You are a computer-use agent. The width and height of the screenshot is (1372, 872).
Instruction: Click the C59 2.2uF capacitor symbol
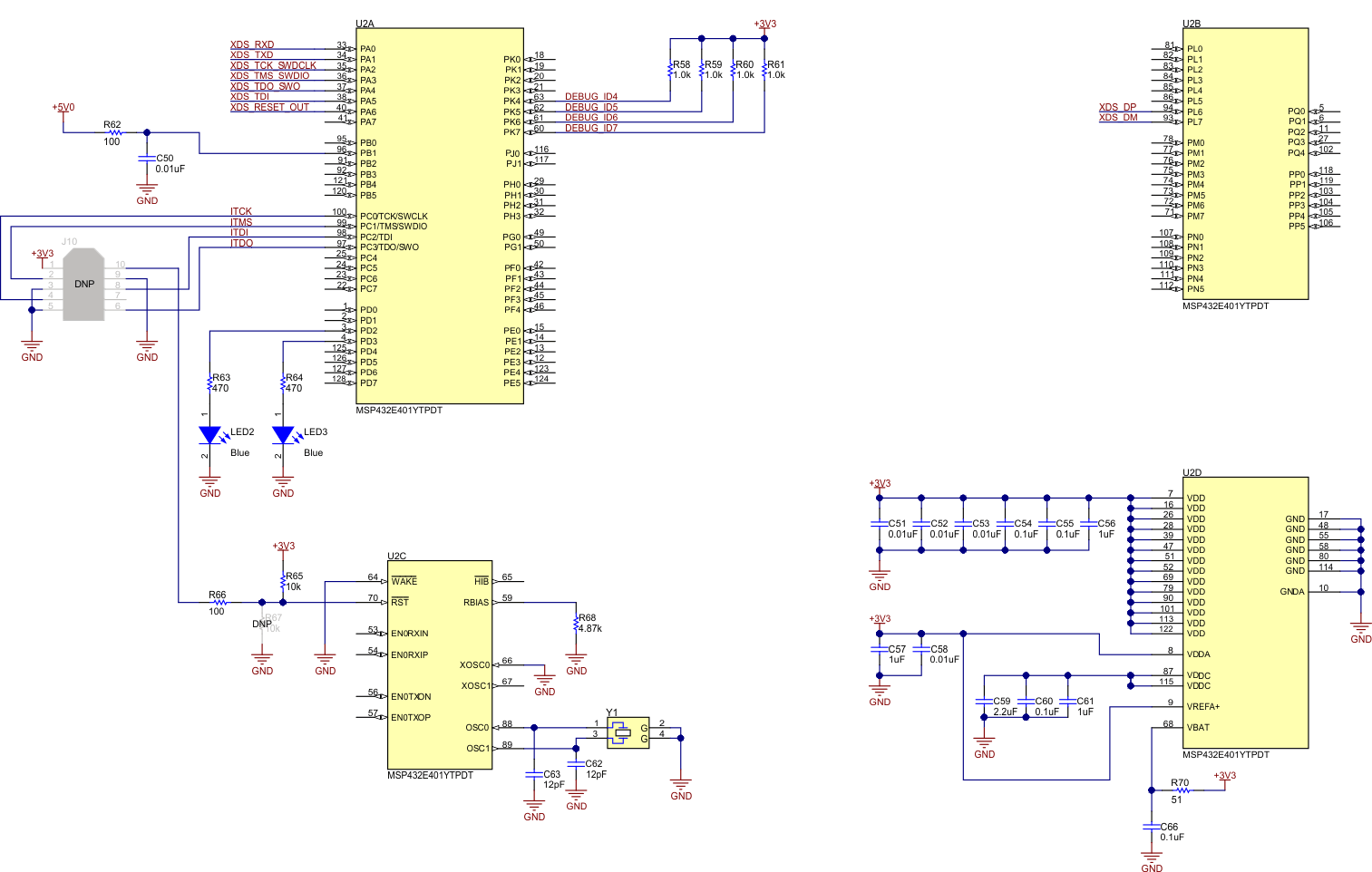984,702
